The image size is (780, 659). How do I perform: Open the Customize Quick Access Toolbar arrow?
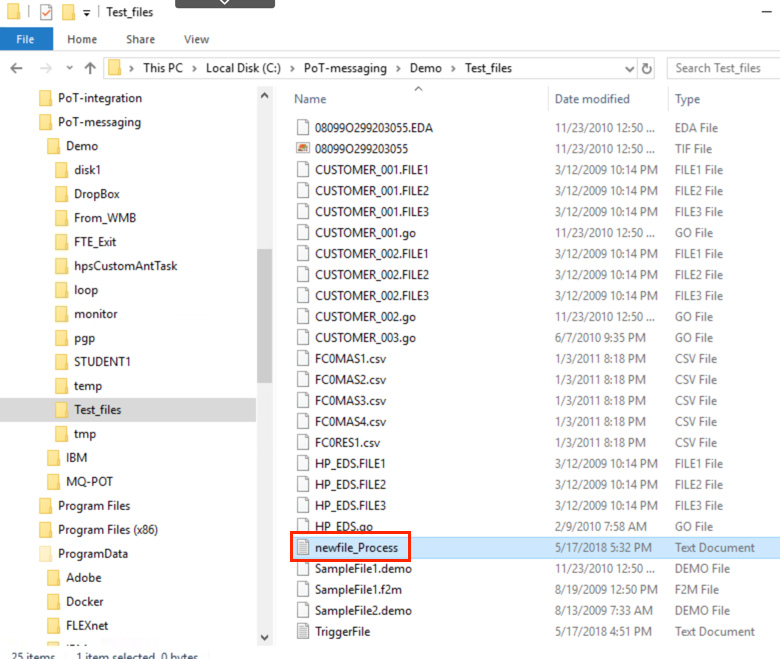(87, 13)
